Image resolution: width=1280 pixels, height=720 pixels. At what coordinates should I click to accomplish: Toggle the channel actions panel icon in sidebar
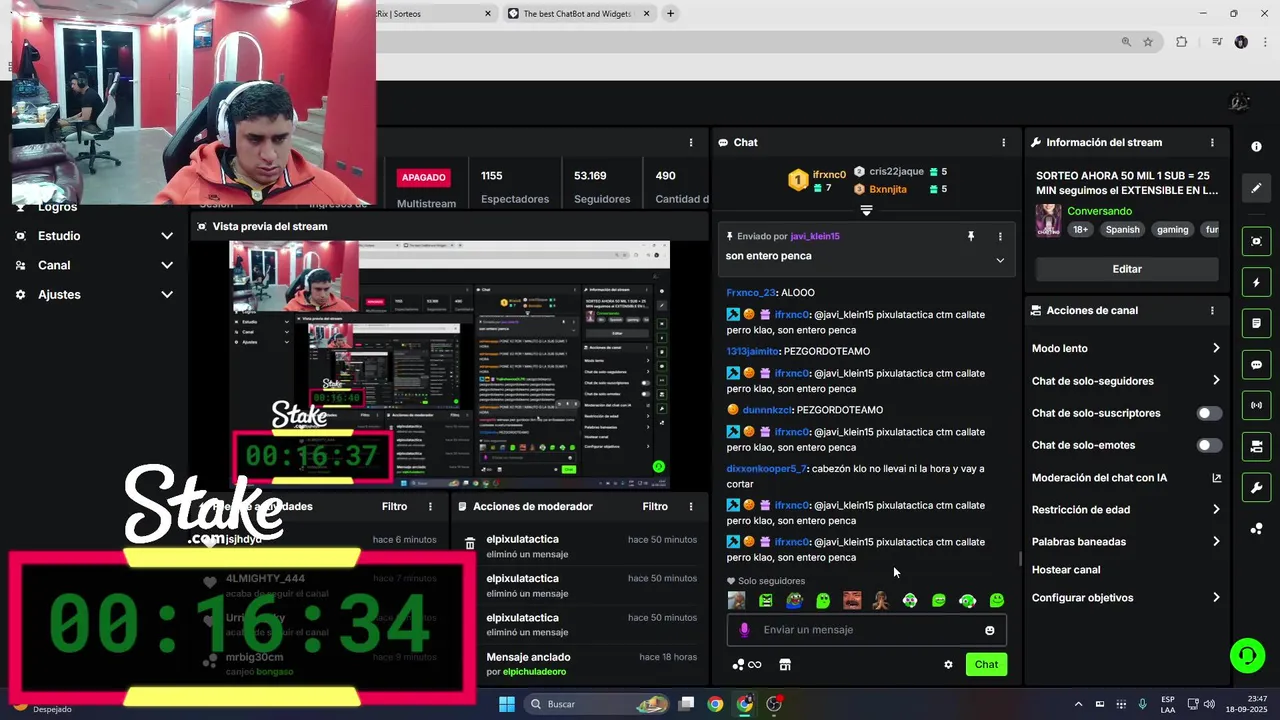(1256, 446)
